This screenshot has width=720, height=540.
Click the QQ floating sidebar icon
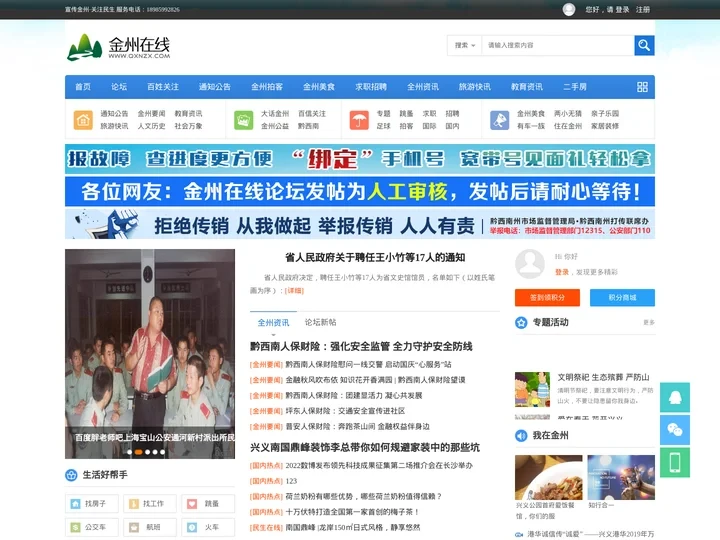point(675,397)
